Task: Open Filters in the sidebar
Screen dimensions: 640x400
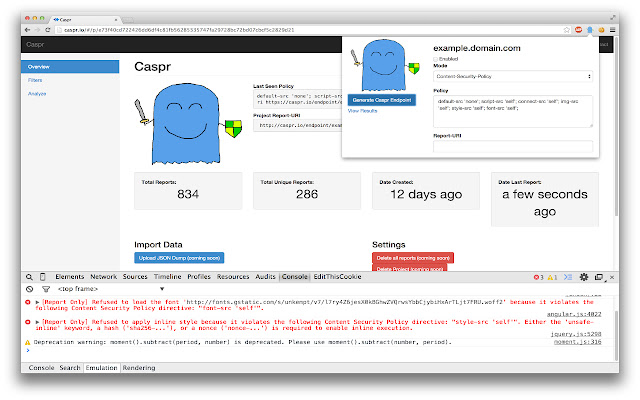Action: [35, 80]
